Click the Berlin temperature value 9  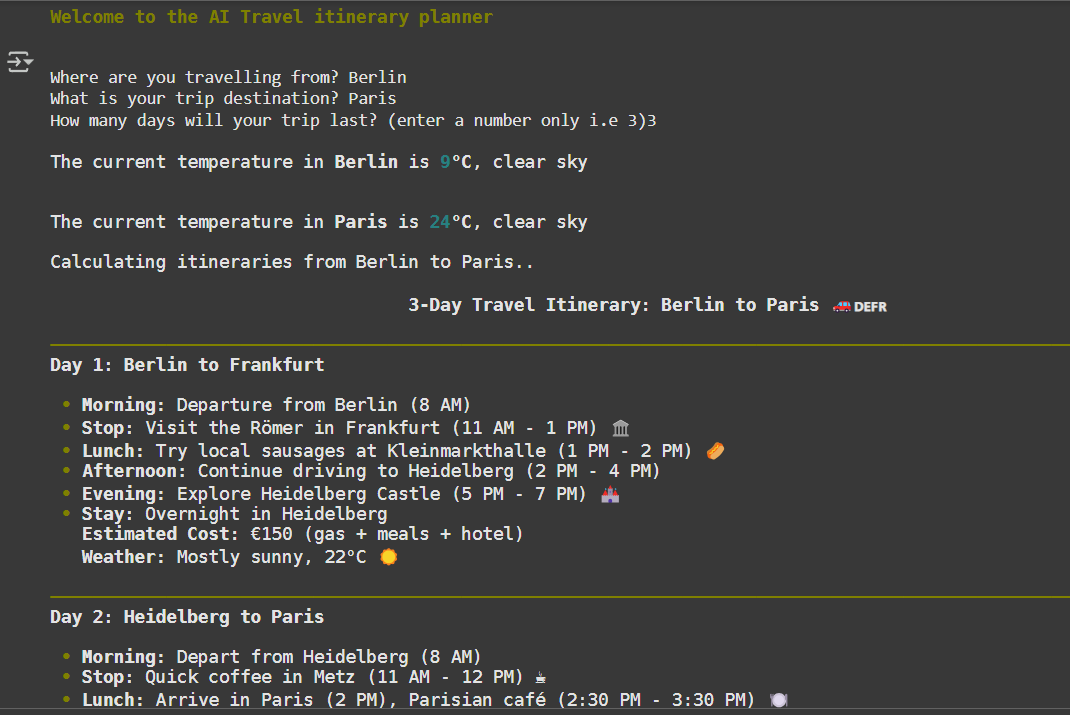(445, 162)
